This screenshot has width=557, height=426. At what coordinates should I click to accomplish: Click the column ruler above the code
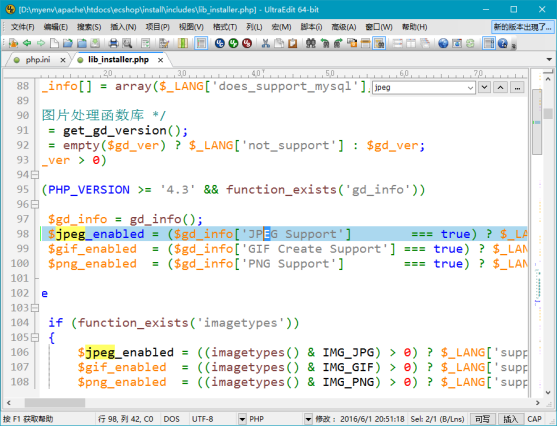(265, 74)
